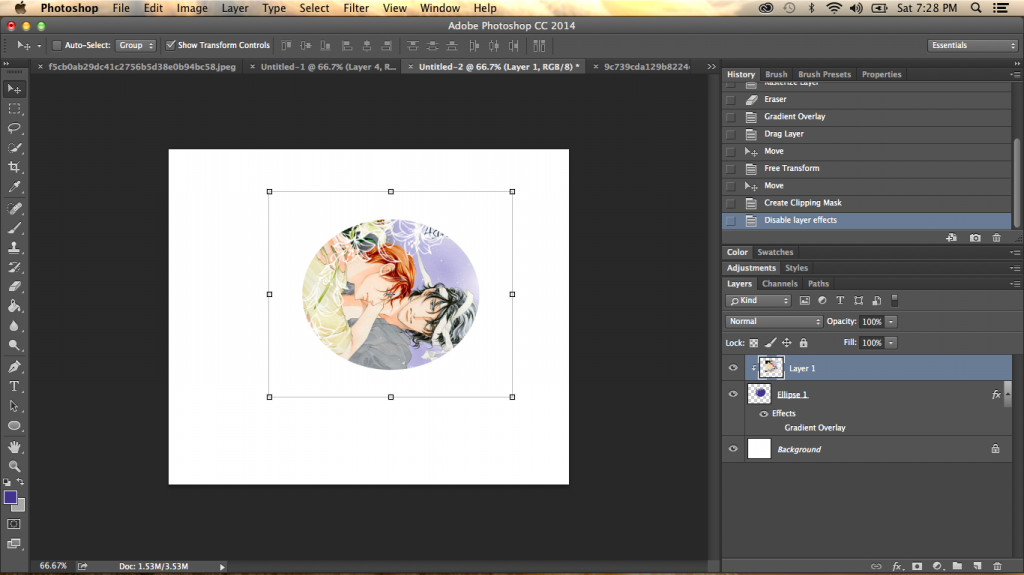Hide the Background layer
Viewport: 1024px width, 575px height.
pos(733,449)
